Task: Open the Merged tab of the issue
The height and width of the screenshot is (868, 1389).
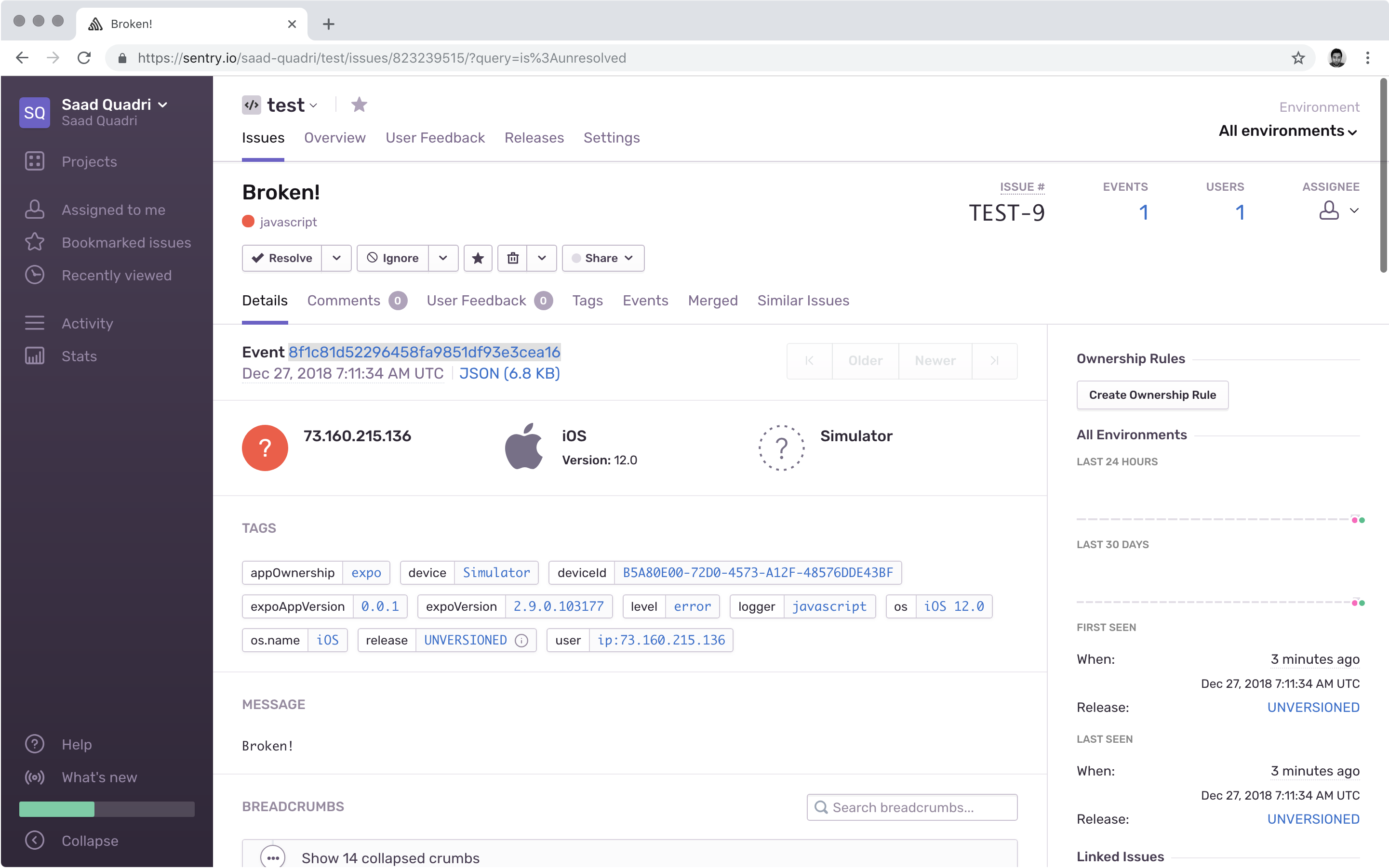Action: pos(712,300)
